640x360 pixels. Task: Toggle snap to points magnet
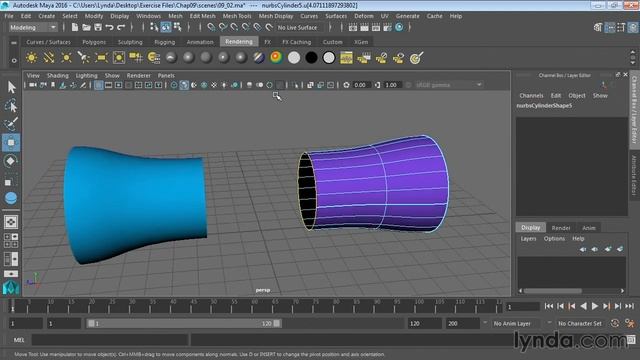234,27
